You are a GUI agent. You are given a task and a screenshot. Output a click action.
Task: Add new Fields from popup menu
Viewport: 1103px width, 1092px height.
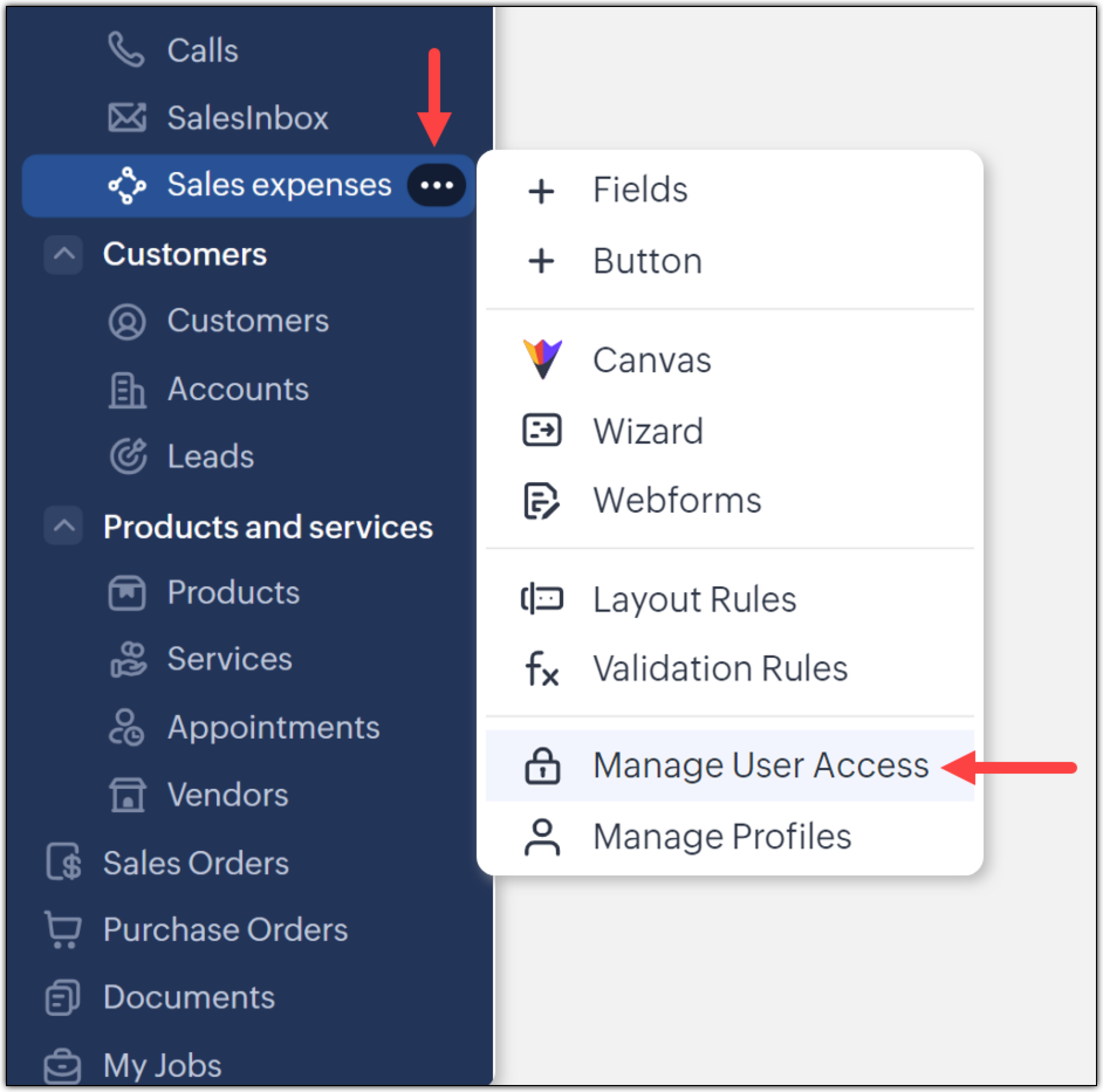[640, 190]
